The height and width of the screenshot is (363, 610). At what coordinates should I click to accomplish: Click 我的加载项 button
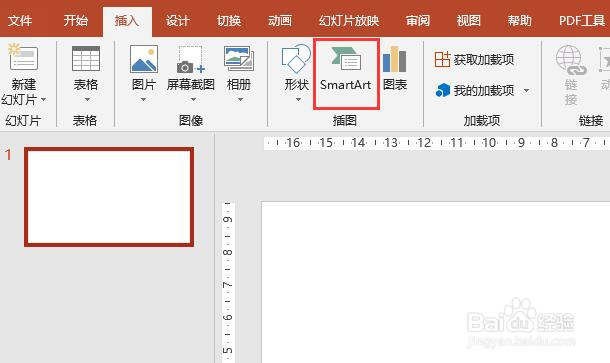click(x=475, y=91)
